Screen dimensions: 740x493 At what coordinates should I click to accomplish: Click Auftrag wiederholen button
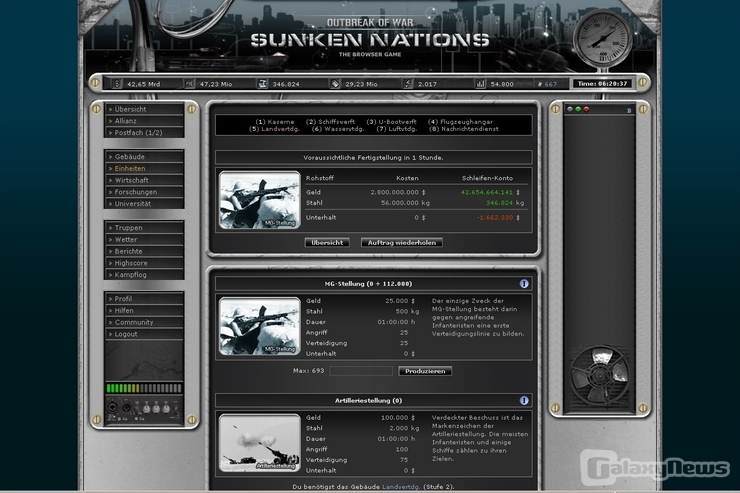coord(402,242)
